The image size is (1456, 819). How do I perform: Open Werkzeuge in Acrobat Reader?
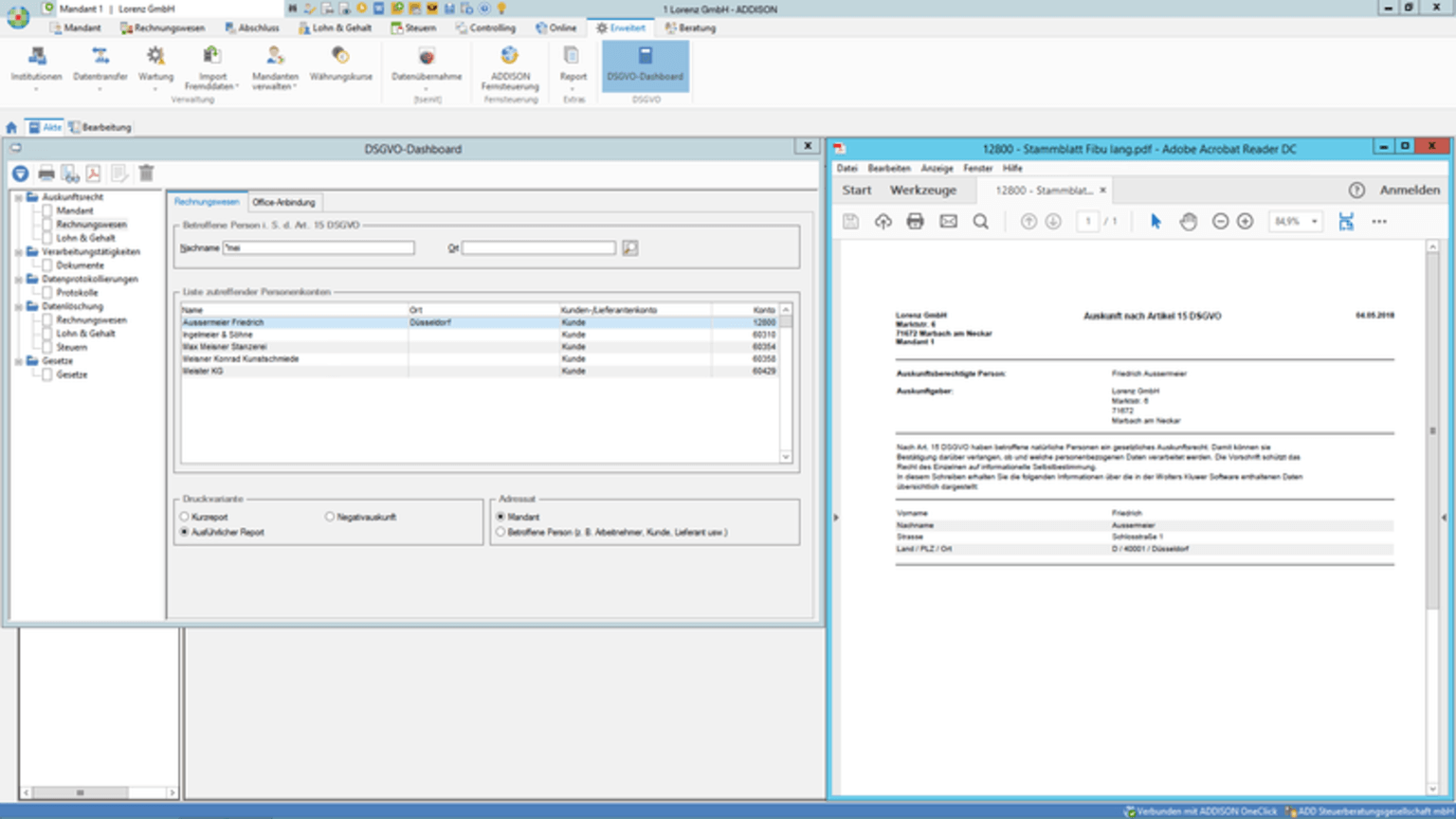coord(922,191)
